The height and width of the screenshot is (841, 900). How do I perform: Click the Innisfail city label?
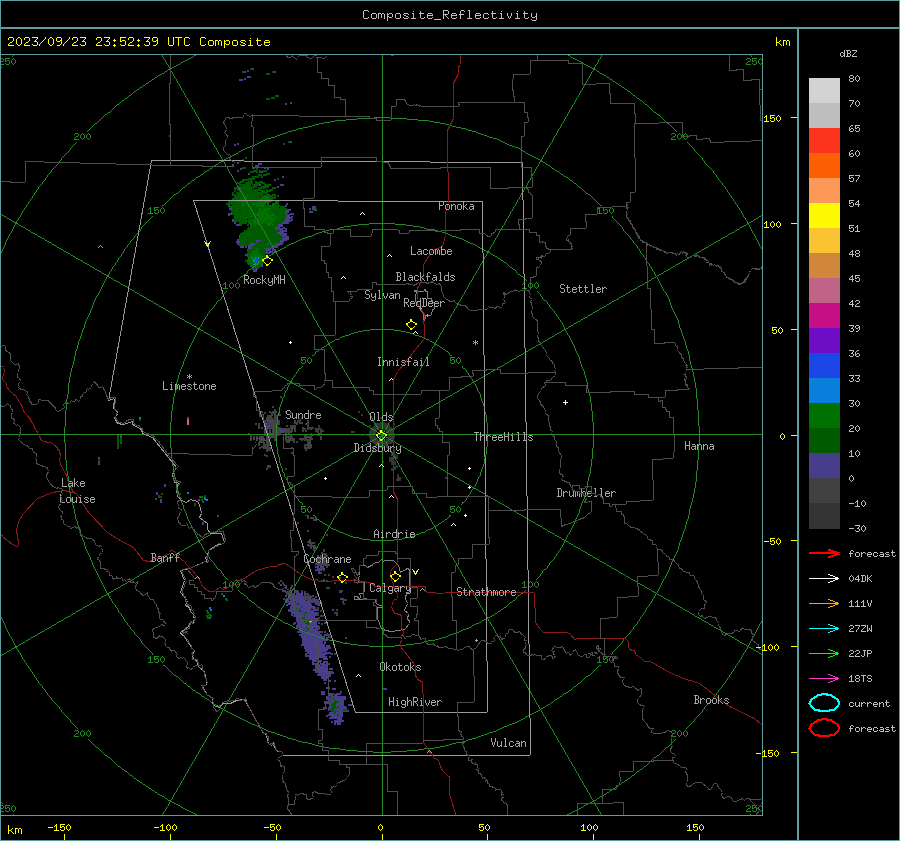403,362
